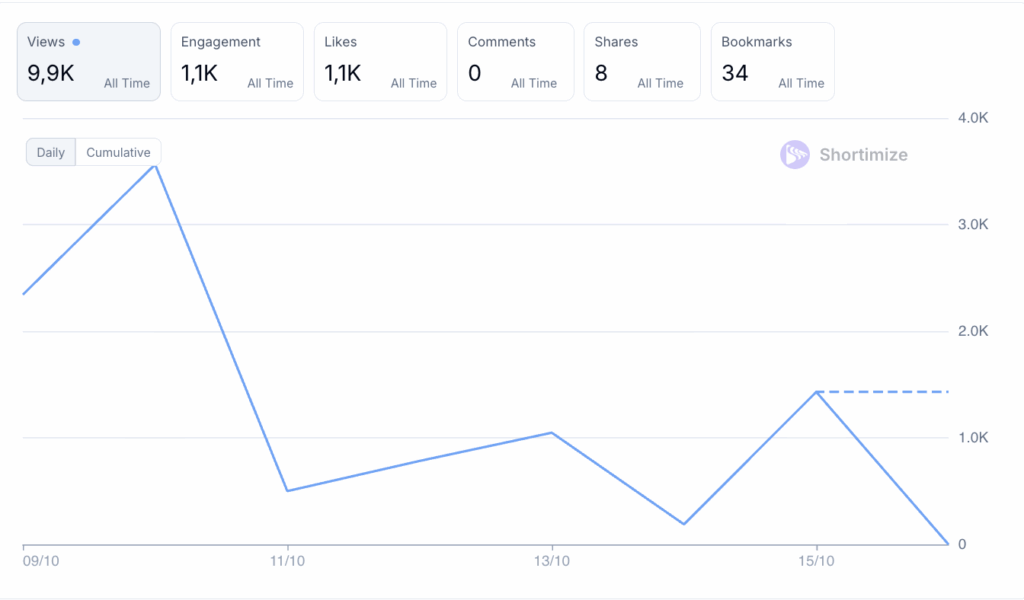Click the Shortimize watermark text
Image resolution: width=1024 pixels, height=600 pixels.
coord(863,155)
